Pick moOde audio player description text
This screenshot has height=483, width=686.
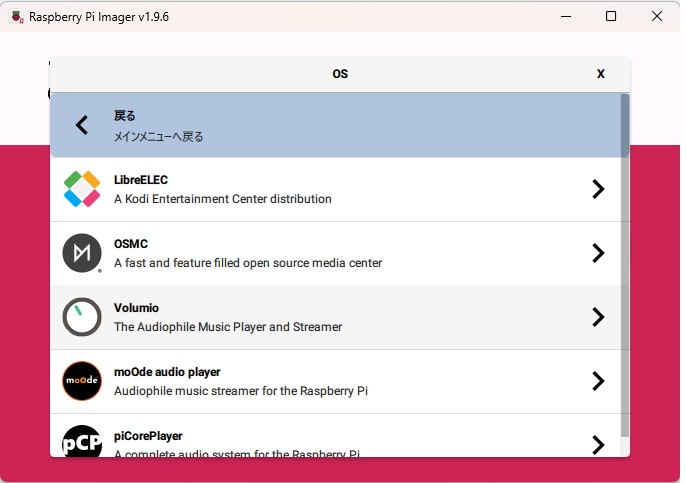(x=240, y=391)
